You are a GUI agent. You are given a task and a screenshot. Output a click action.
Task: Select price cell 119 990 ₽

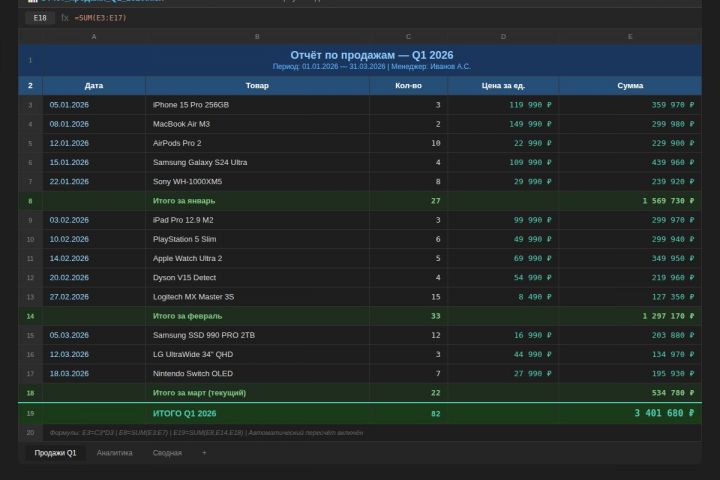tap(503, 105)
